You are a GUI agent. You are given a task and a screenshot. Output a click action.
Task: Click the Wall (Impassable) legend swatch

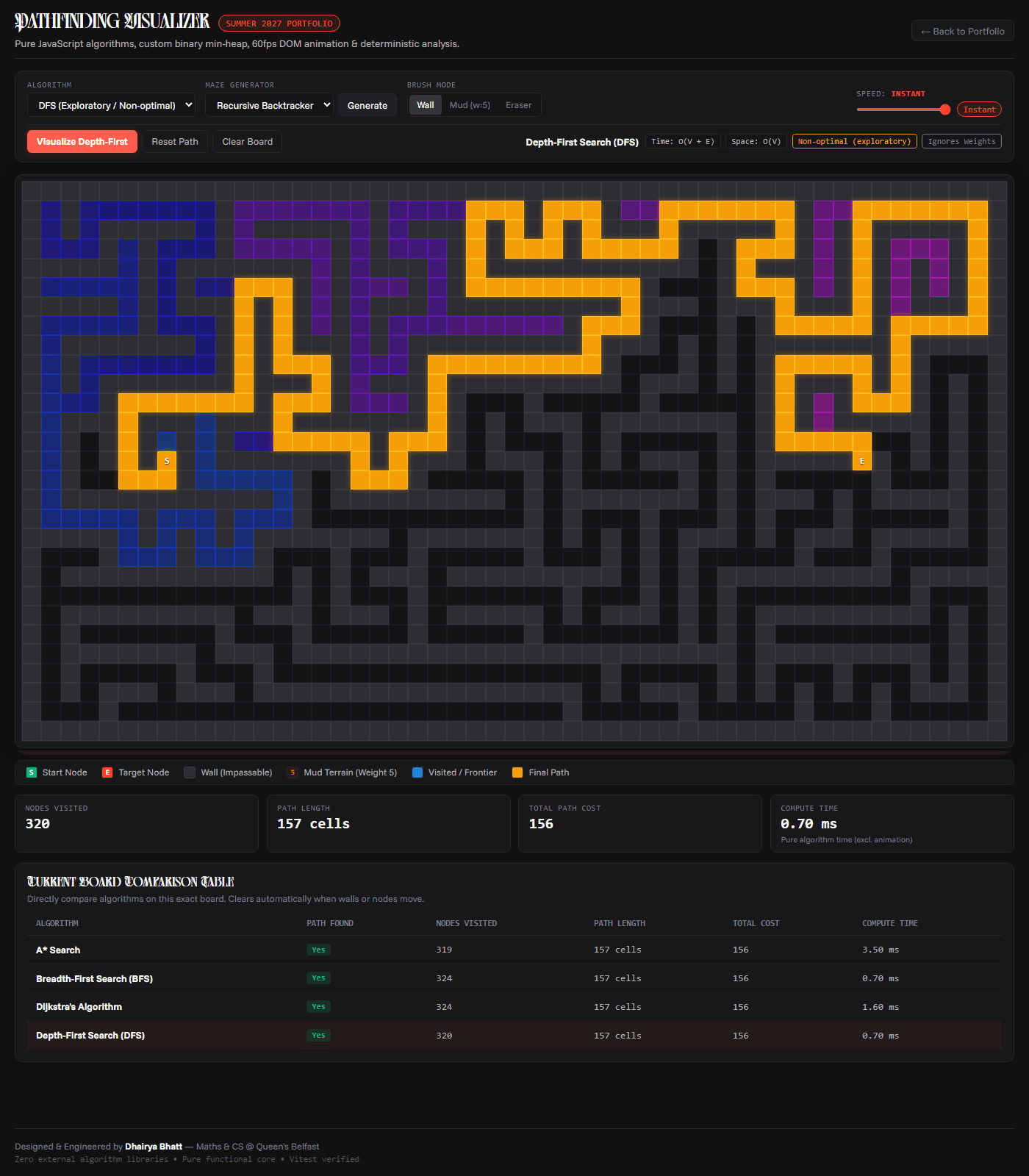190,772
